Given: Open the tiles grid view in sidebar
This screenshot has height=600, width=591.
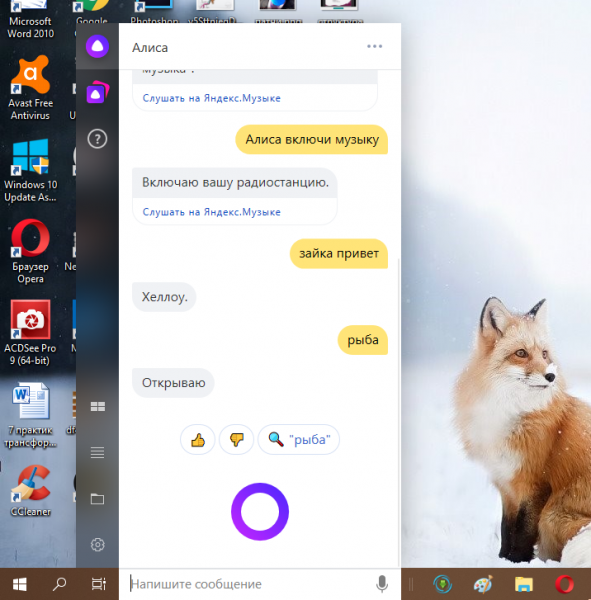Looking at the screenshot, I should [x=98, y=406].
